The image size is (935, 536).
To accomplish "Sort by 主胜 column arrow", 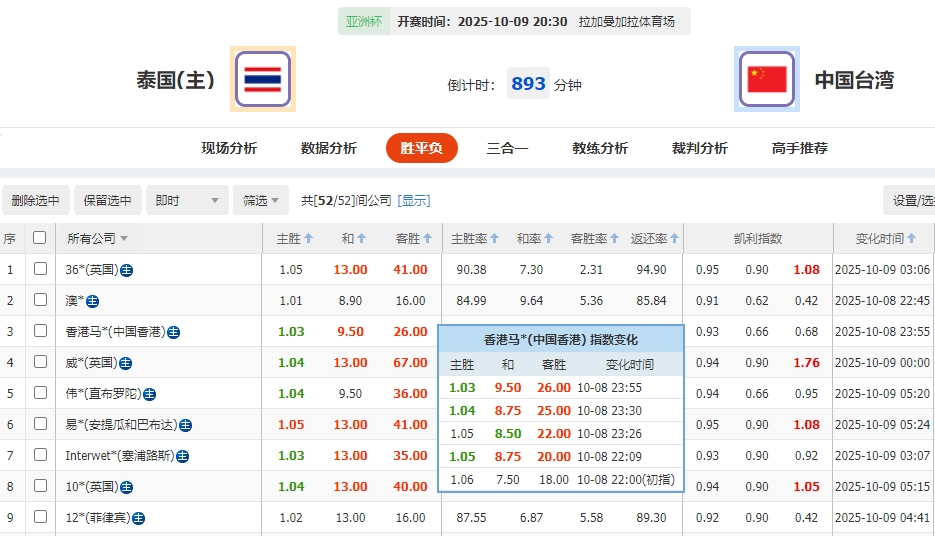I will coord(309,239).
